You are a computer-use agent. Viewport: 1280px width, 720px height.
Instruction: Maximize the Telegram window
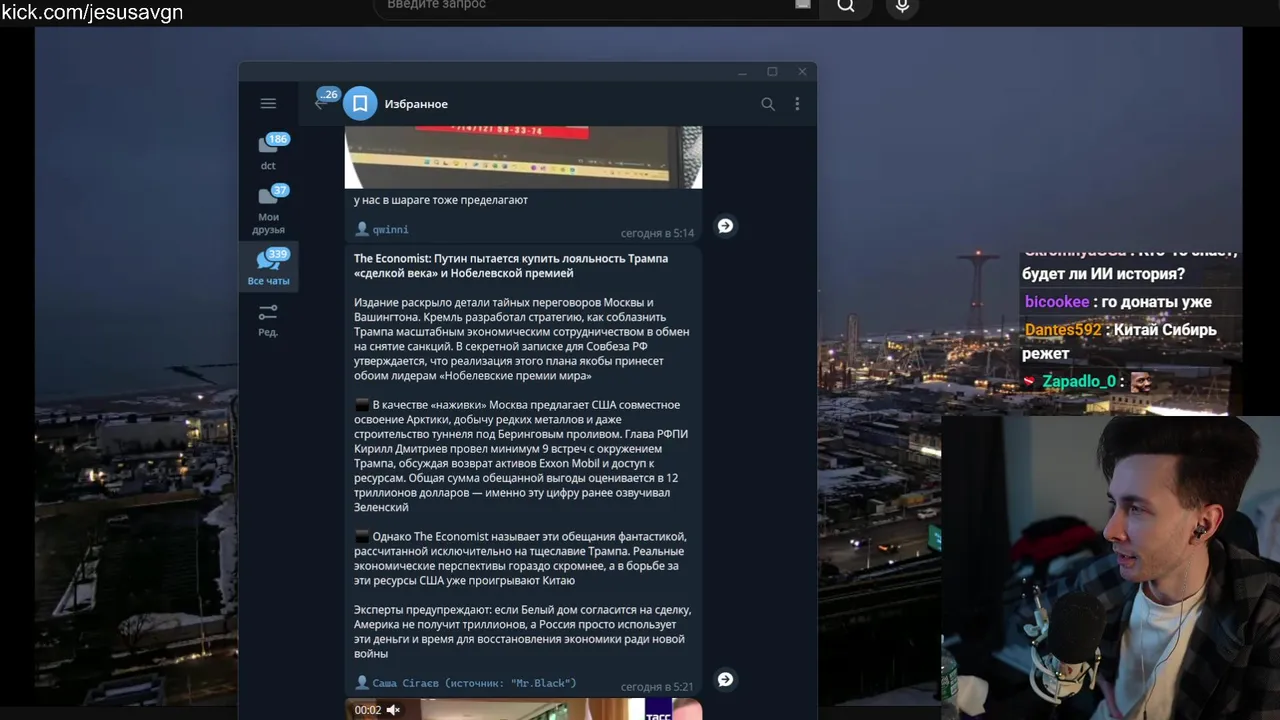tap(772, 72)
